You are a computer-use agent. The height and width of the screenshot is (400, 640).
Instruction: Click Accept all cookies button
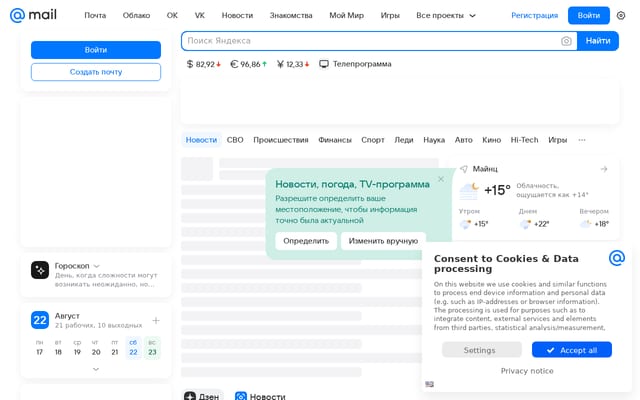pos(572,350)
